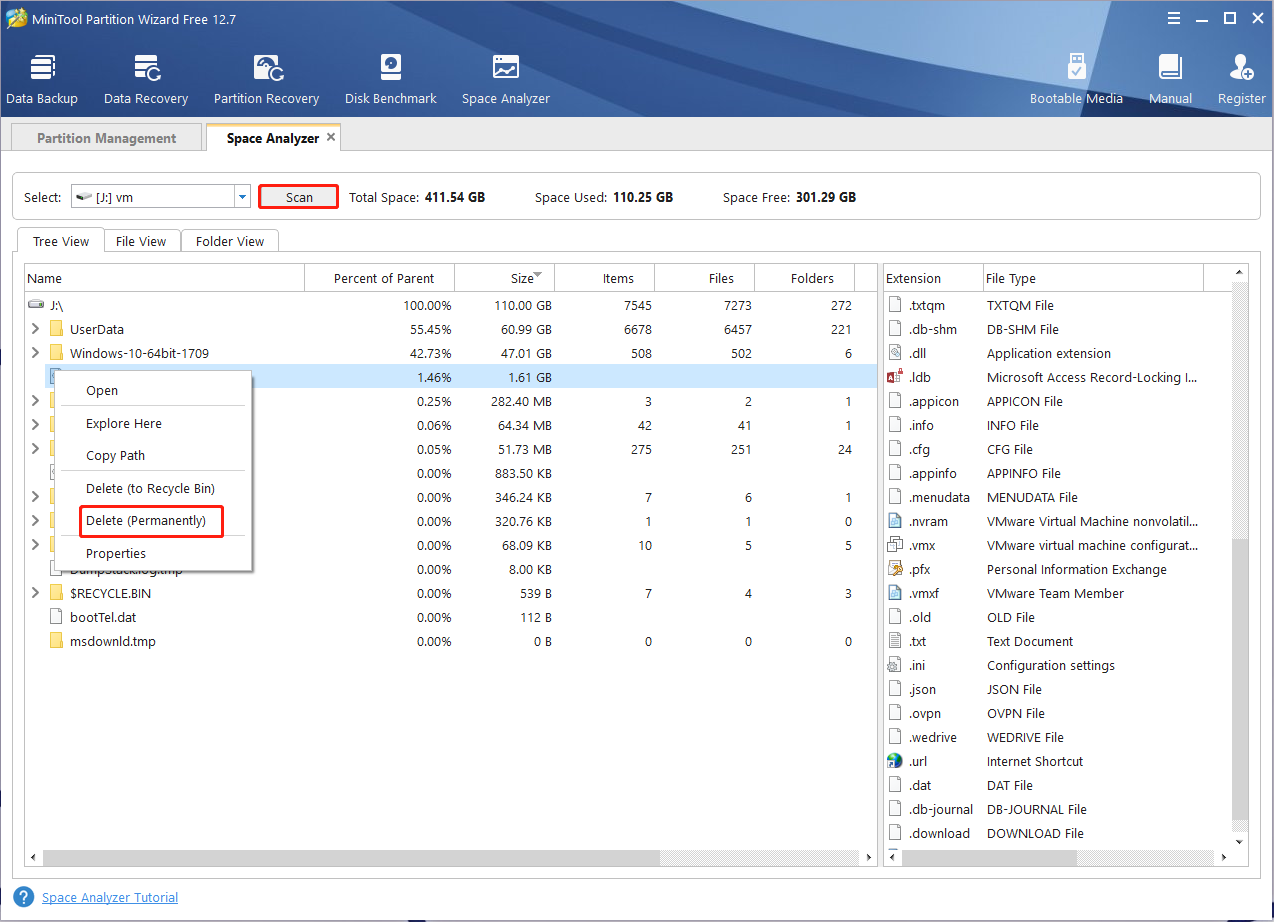Start the Disk Benchmark tool

pos(391,79)
